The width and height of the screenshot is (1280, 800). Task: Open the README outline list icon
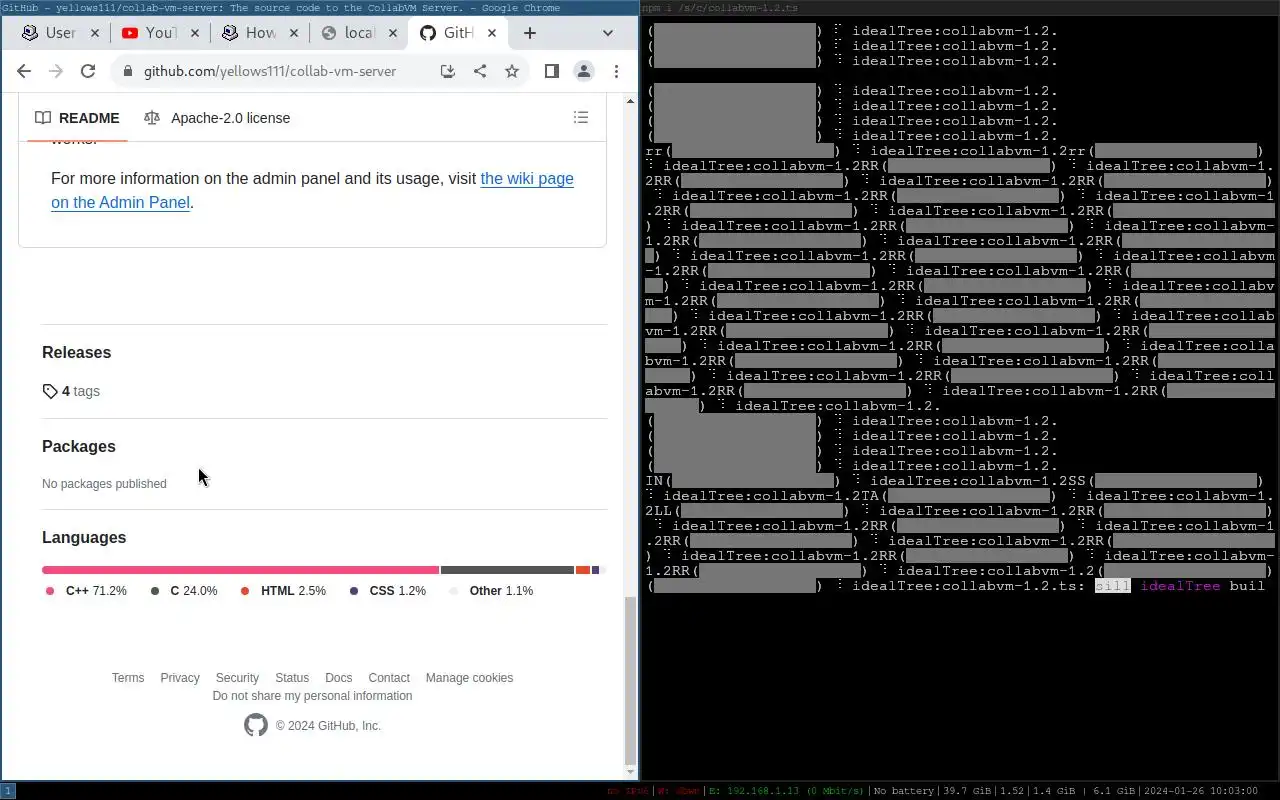coord(581,118)
